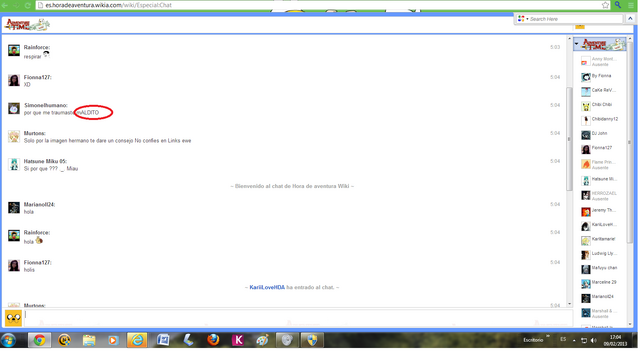
Task: Select By Fionna in the user list
Action: pos(600,76)
